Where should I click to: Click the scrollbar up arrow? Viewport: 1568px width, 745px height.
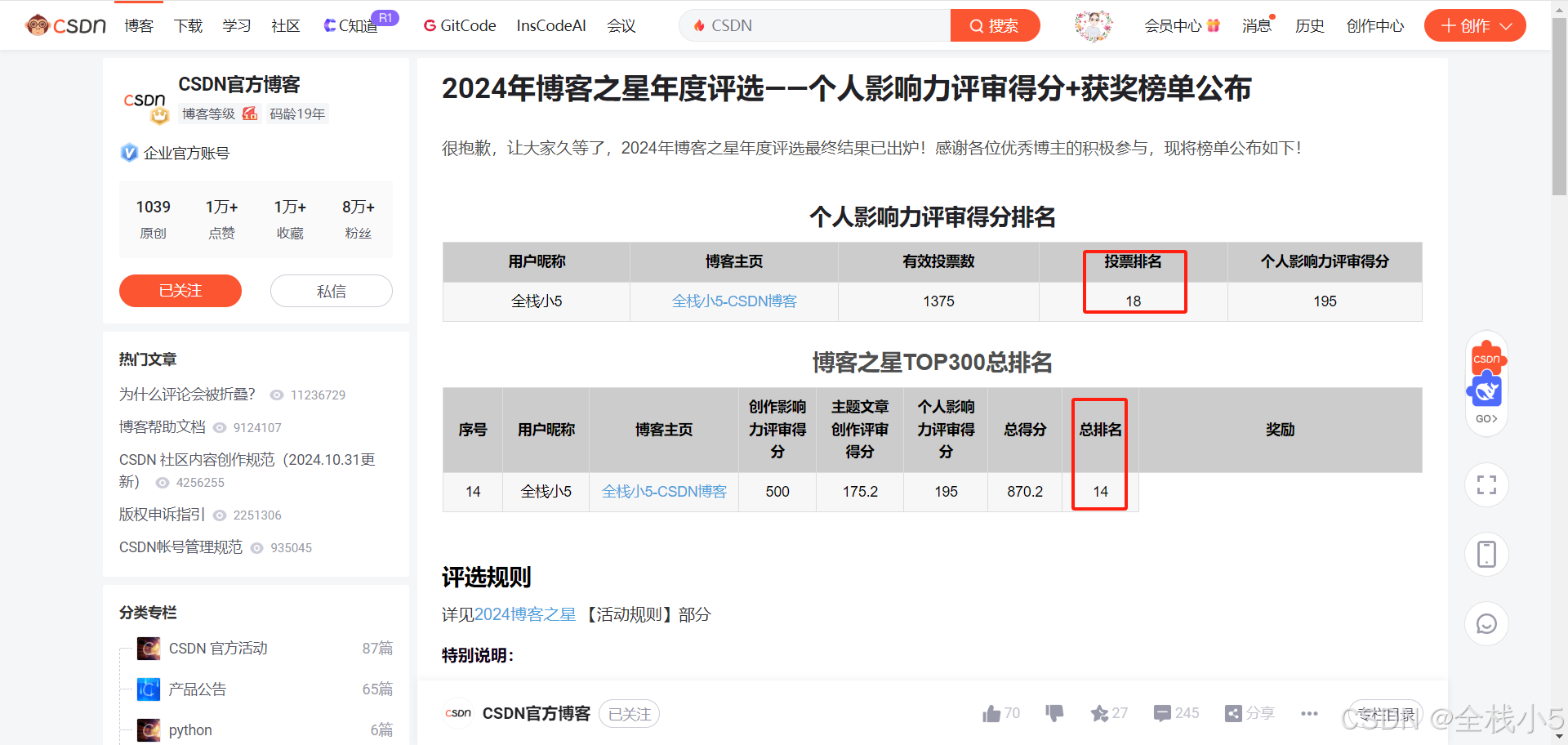click(x=1560, y=7)
